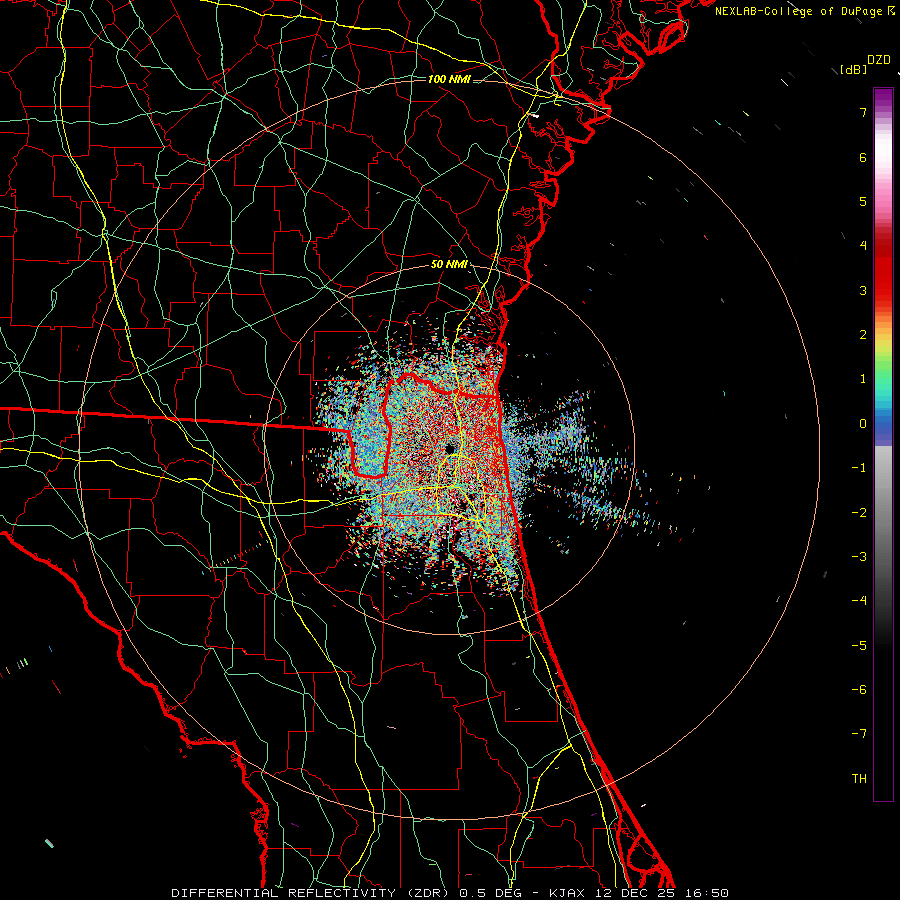Click the 0 value on color scale
Screen dimensions: 900x900
[863, 424]
